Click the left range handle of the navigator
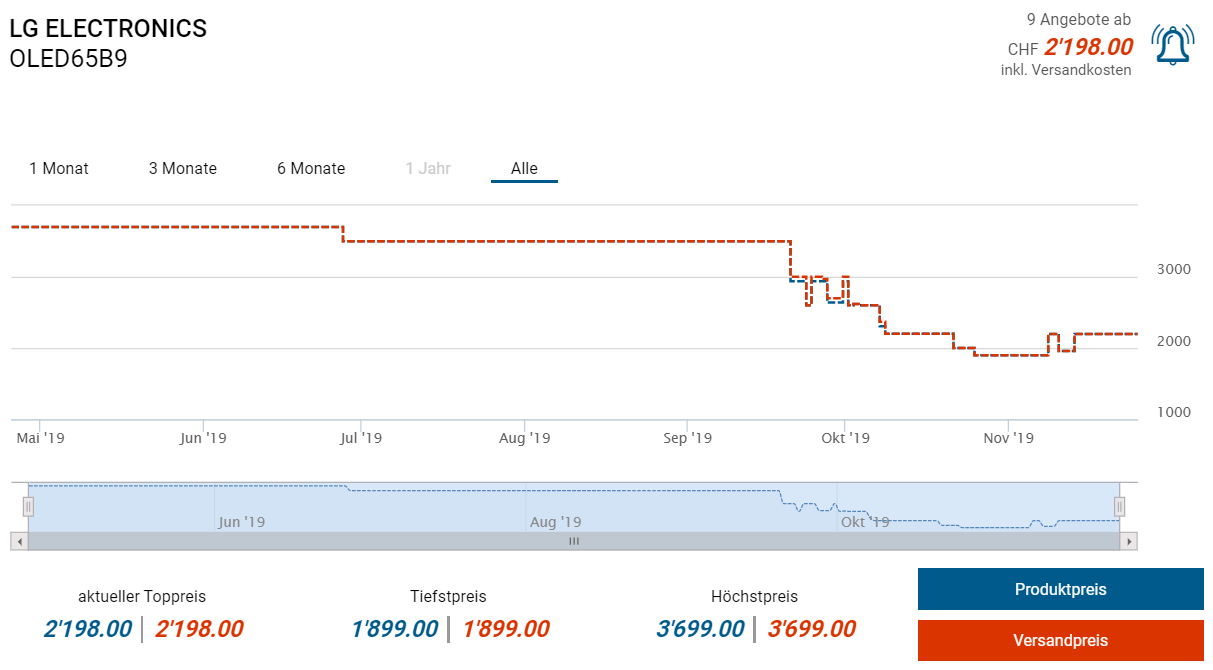 [28, 507]
